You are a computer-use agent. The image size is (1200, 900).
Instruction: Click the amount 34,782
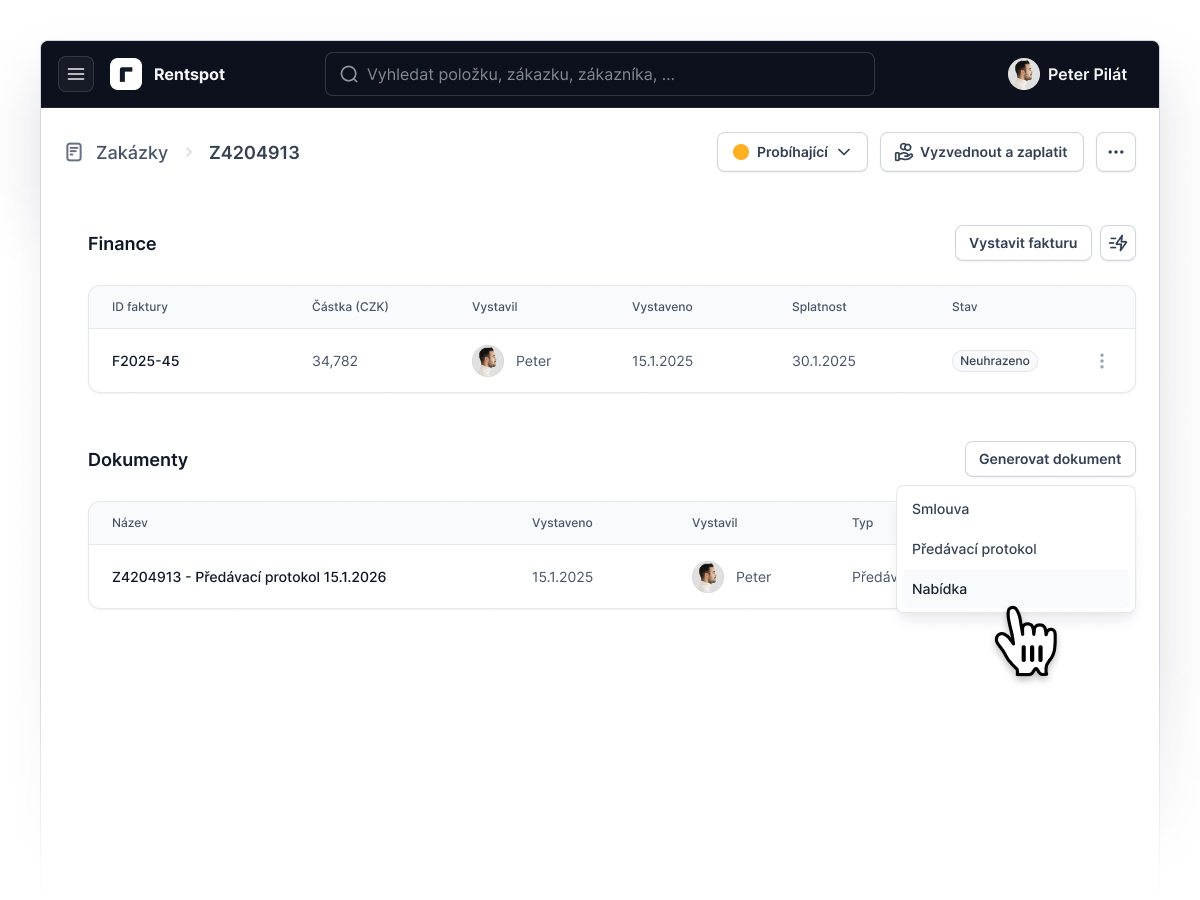(x=335, y=361)
